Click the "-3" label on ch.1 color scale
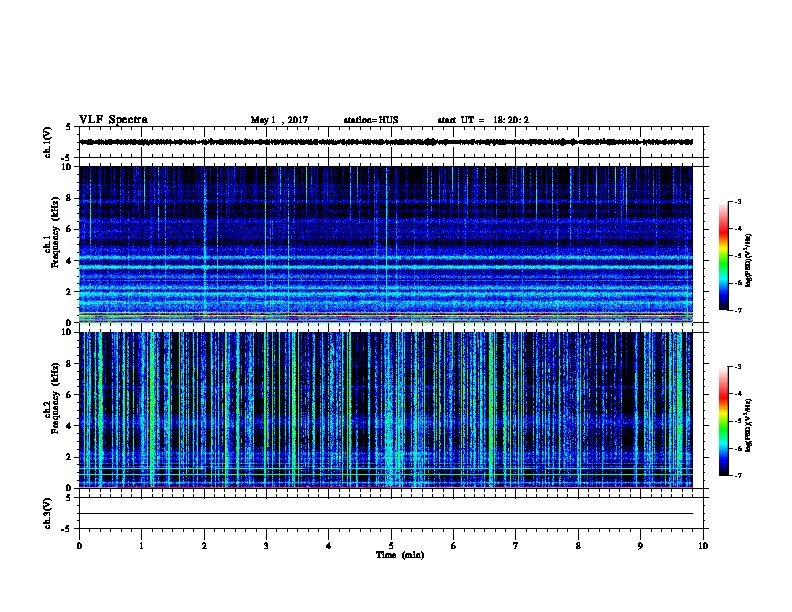The height and width of the screenshot is (612, 792). tap(738, 201)
